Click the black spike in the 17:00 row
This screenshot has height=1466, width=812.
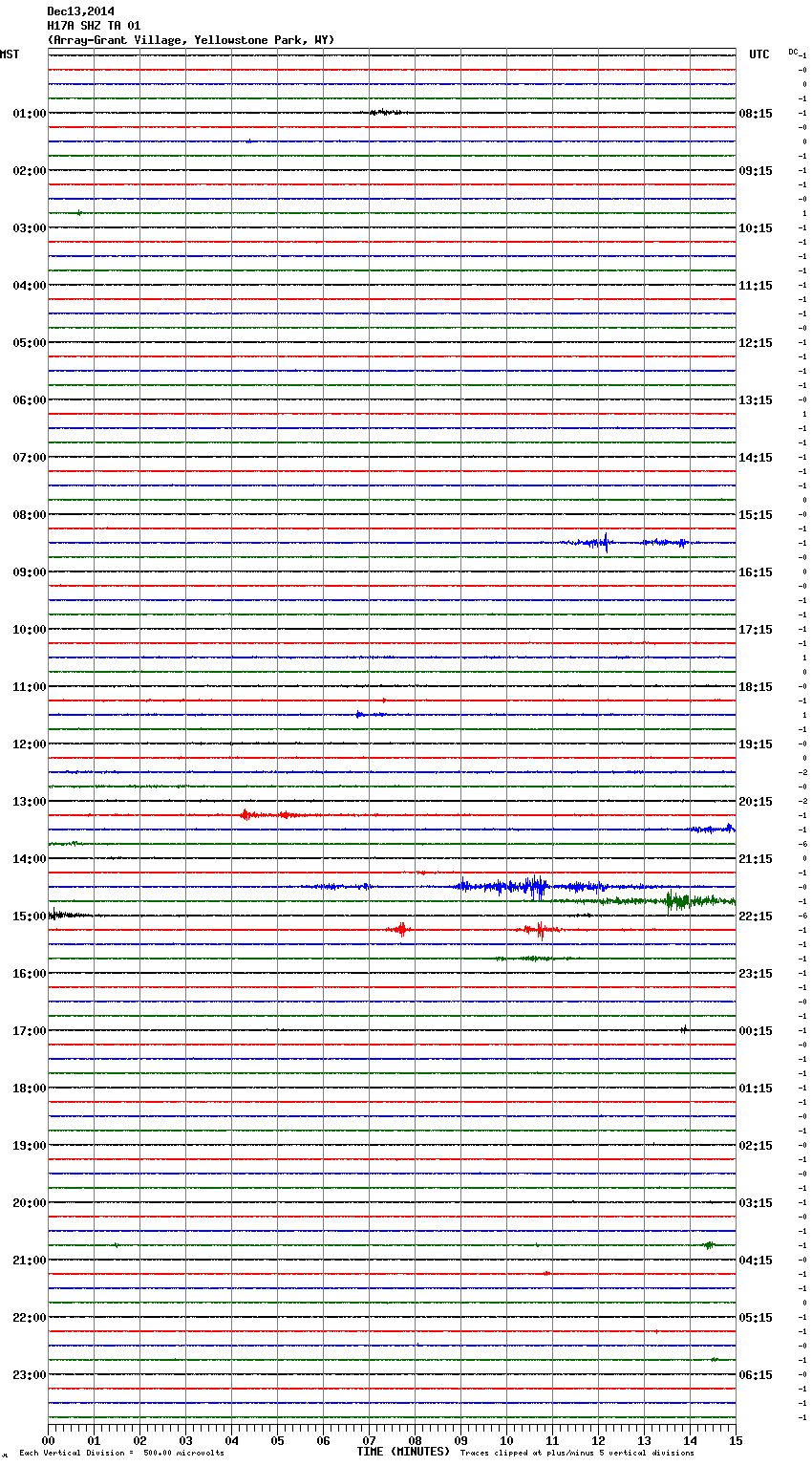[x=684, y=1029]
